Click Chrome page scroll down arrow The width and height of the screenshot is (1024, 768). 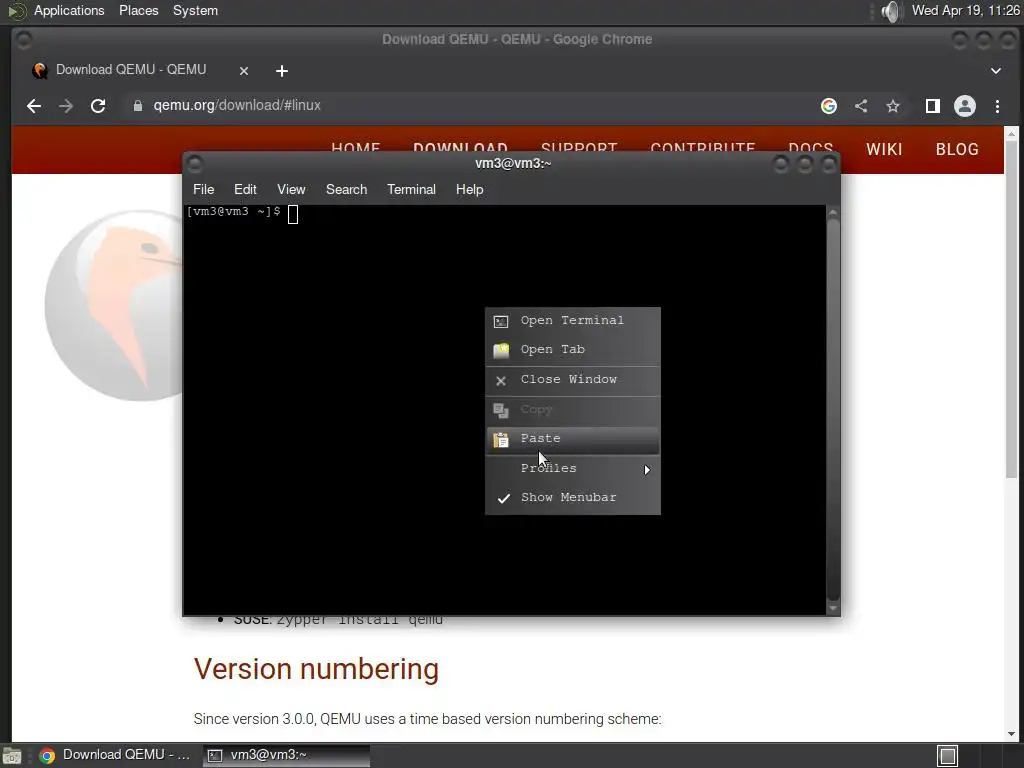coord(1011,733)
